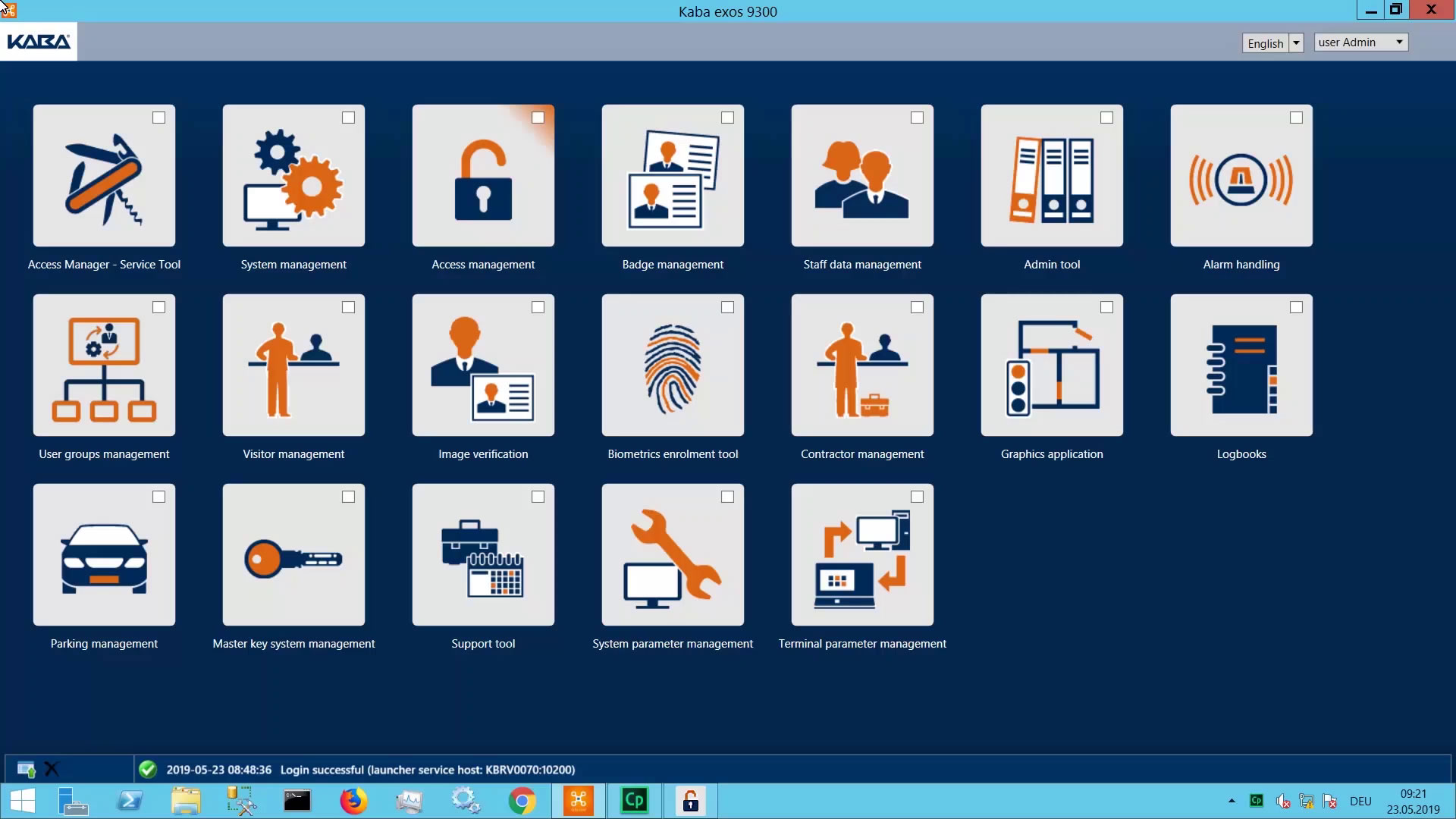Click Login successful status message
This screenshot has height=819, width=1456.
[x=428, y=770]
